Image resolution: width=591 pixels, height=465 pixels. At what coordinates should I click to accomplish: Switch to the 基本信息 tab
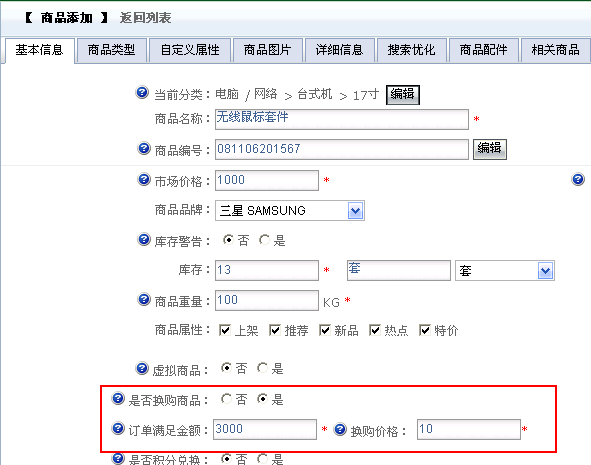click(x=39, y=50)
